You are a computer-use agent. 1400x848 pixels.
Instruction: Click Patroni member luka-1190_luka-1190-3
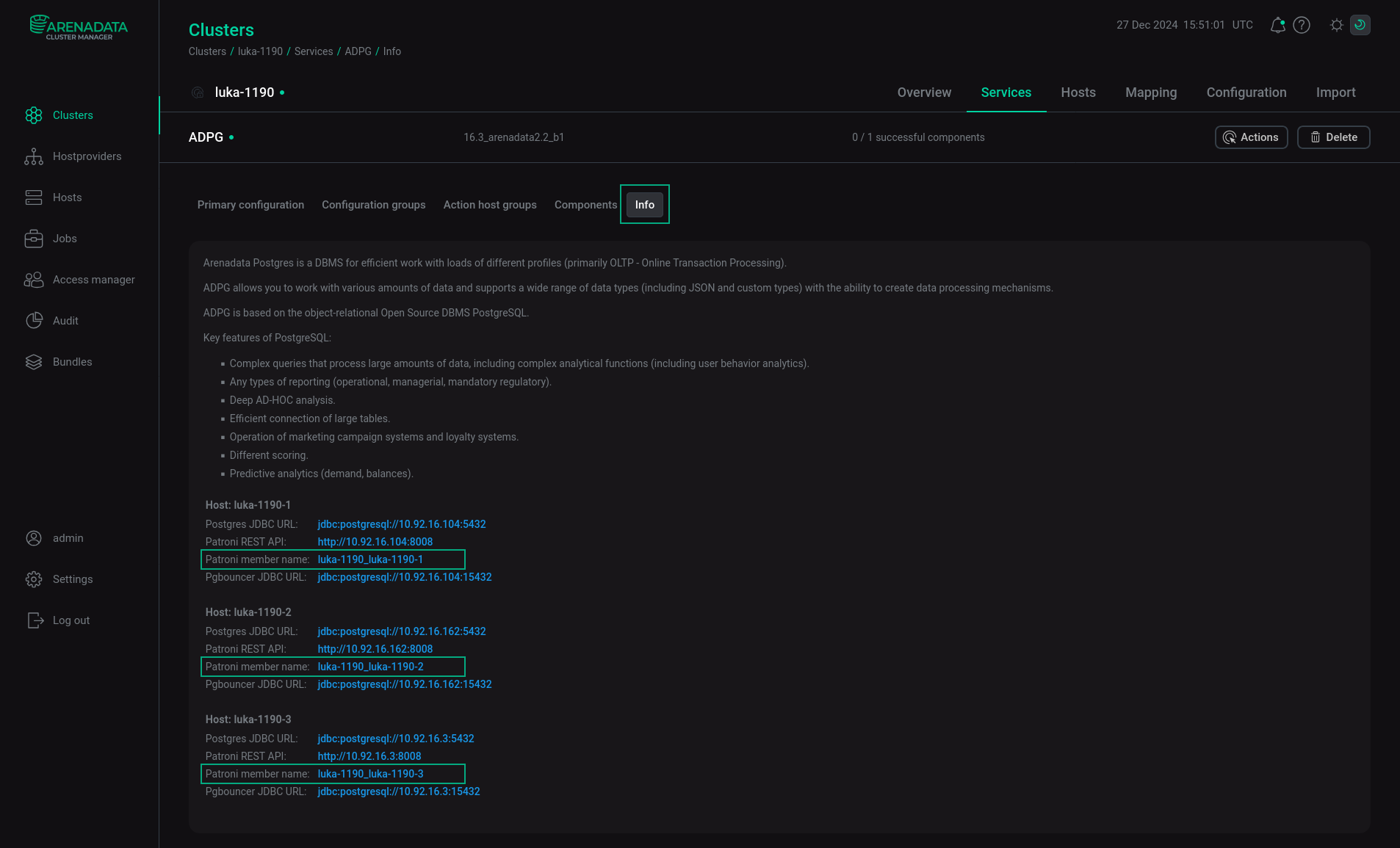(370, 774)
